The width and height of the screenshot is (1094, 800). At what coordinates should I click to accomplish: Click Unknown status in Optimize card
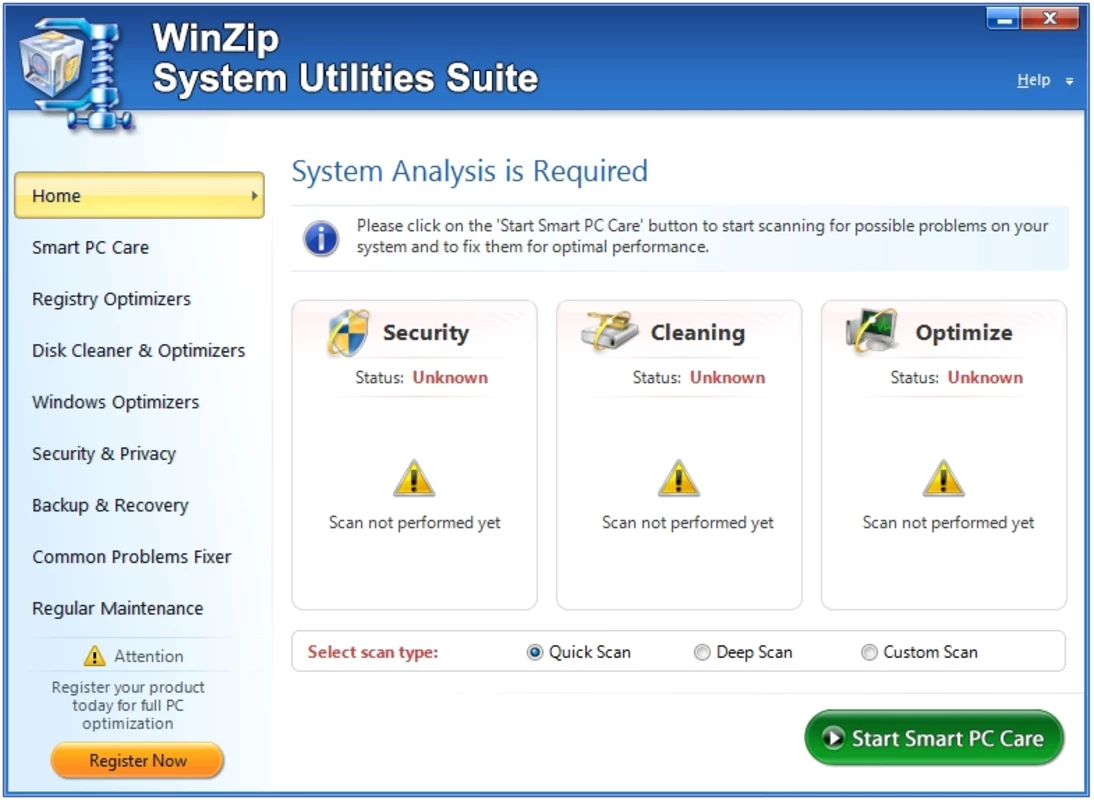point(985,377)
